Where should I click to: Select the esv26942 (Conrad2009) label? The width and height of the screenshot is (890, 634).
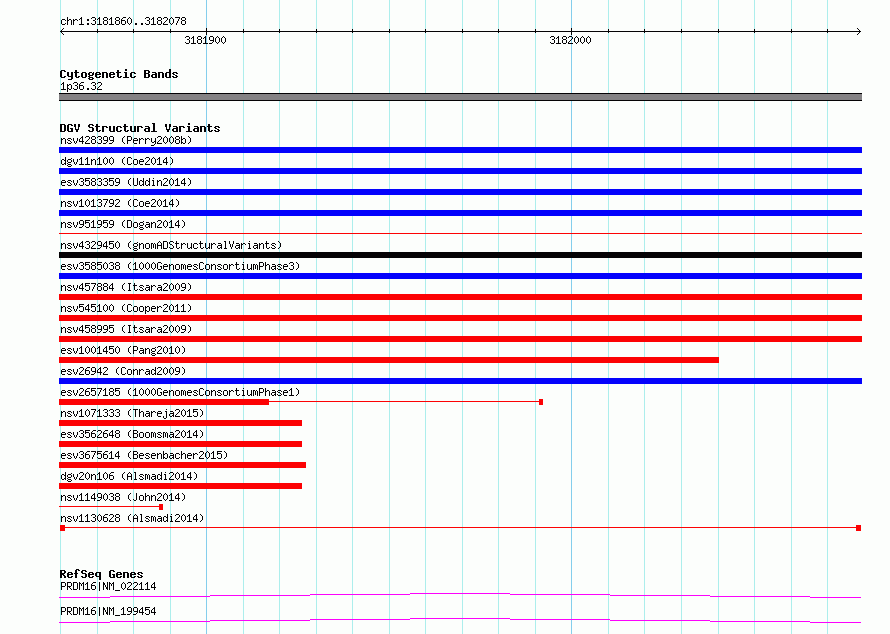(x=123, y=371)
